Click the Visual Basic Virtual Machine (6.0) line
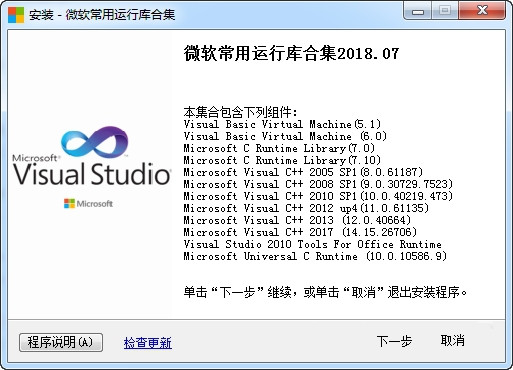Screen dimensions: 513x370 [x=285, y=136]
